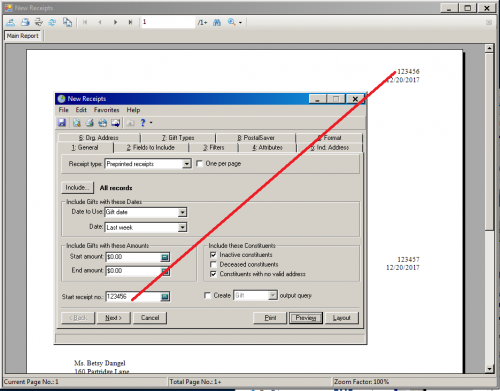Open the Date dropdown showing Last week
The image size is (500, 391).
pyautogui.click(x=182, y=228)
